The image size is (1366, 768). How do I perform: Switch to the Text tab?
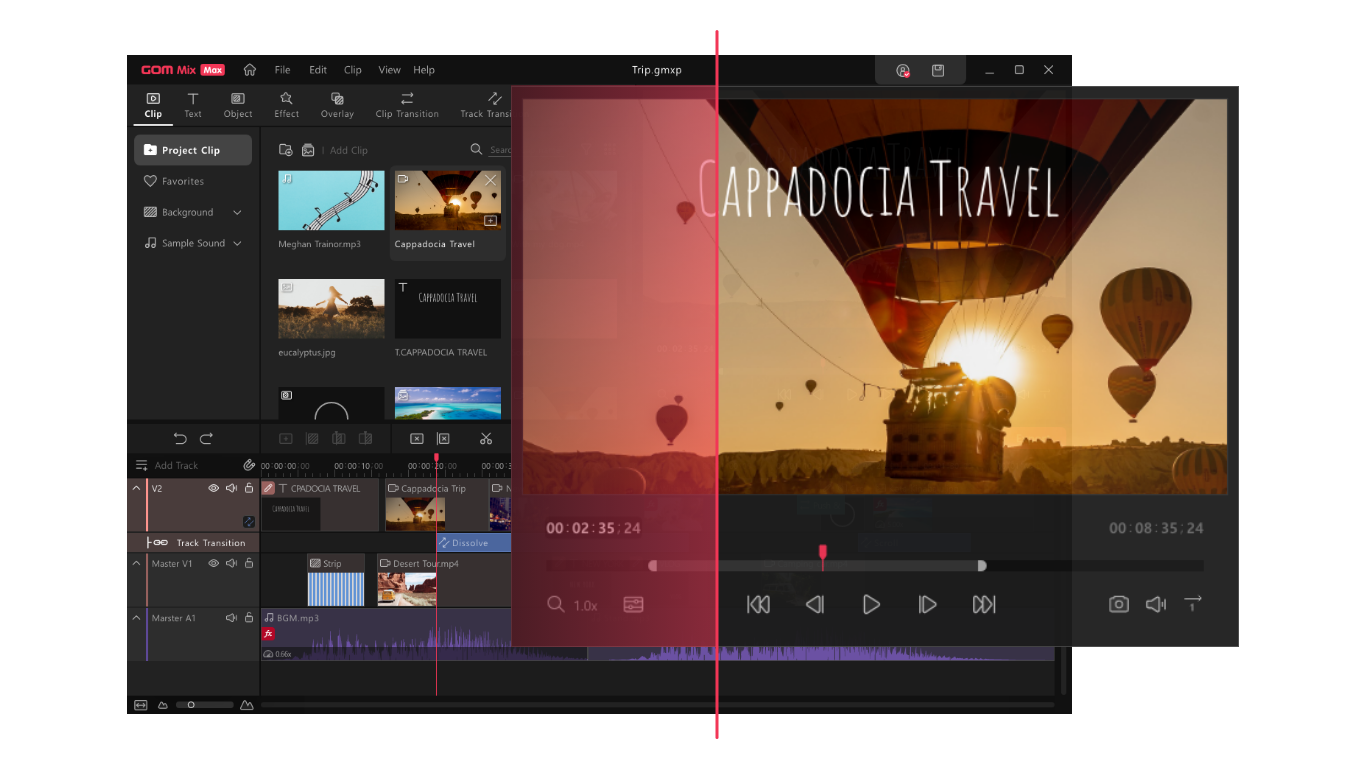[x=193, y=104]
